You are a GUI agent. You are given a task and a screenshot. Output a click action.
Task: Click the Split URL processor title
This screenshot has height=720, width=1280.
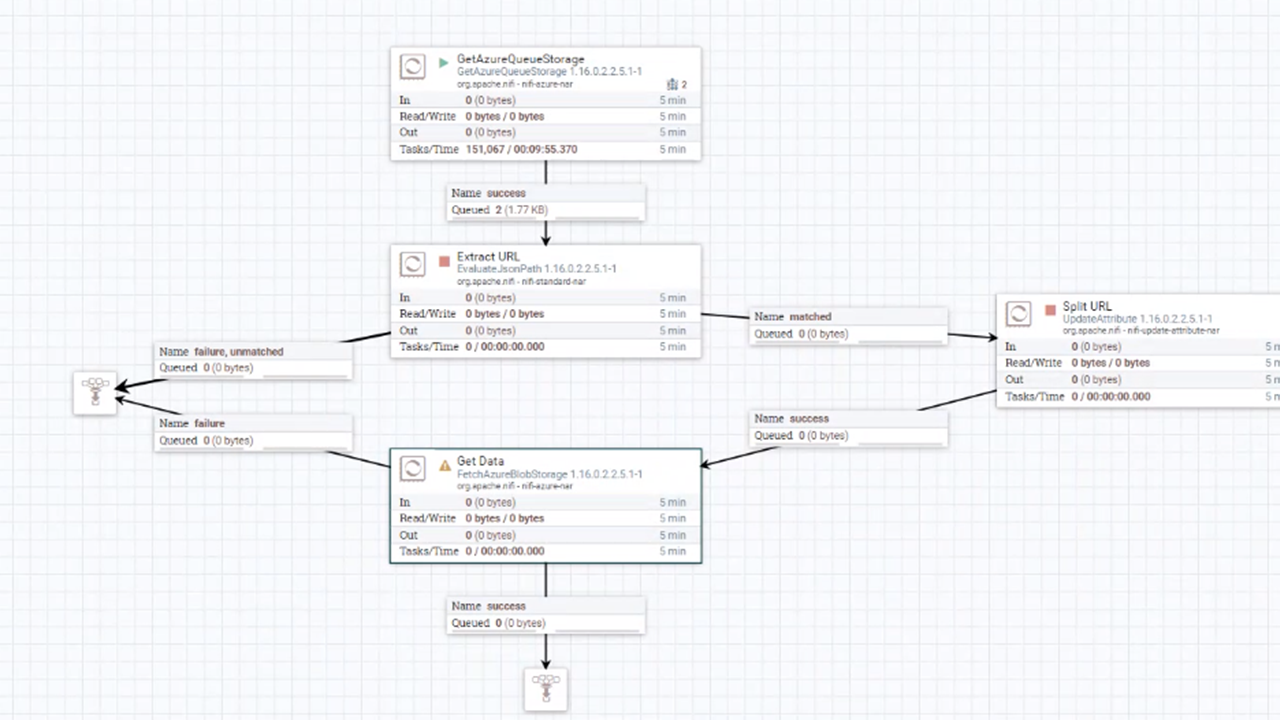[1087, 307]
